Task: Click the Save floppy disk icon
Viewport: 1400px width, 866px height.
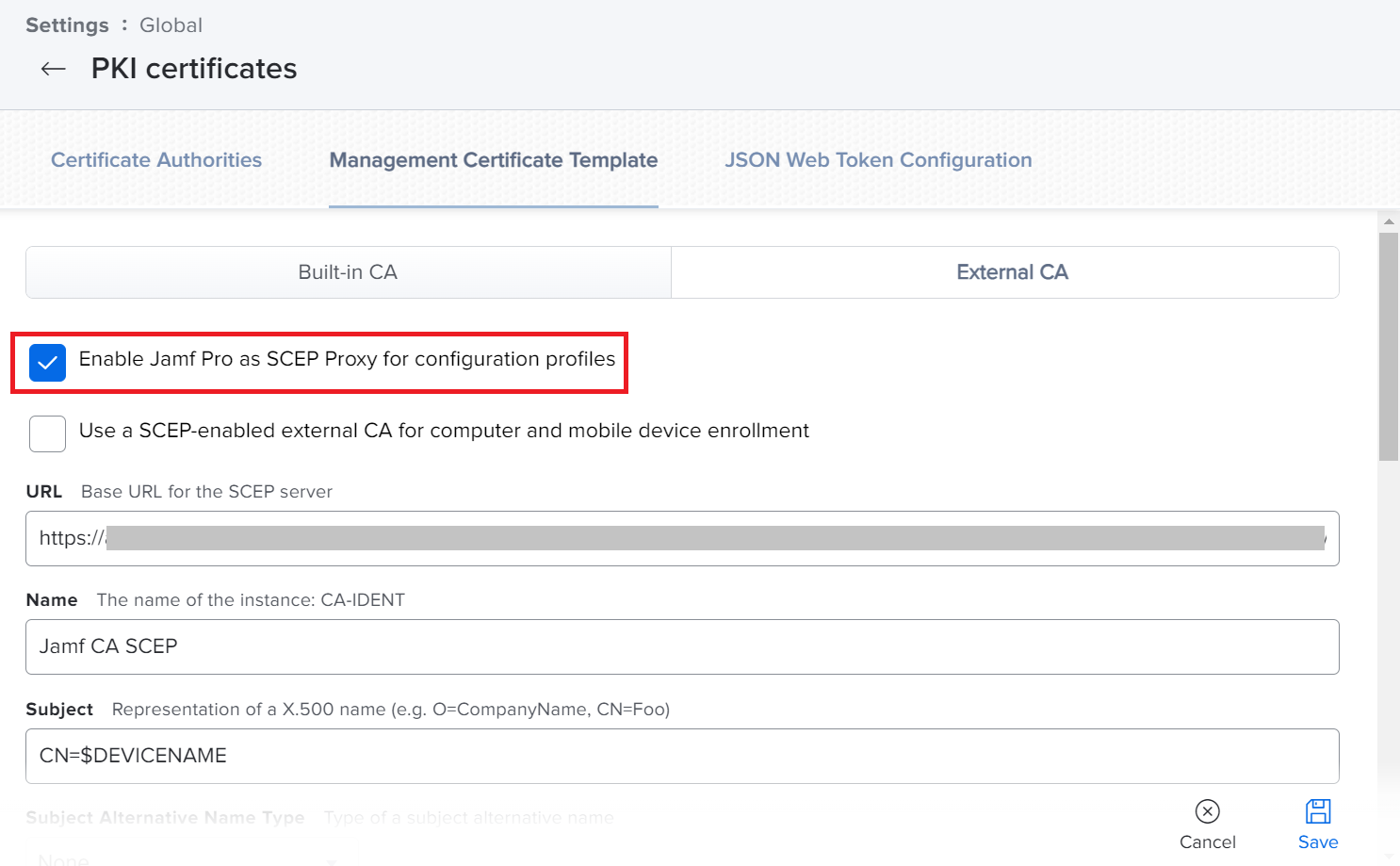Action: pyautogui.click(x=1318, y=811)
